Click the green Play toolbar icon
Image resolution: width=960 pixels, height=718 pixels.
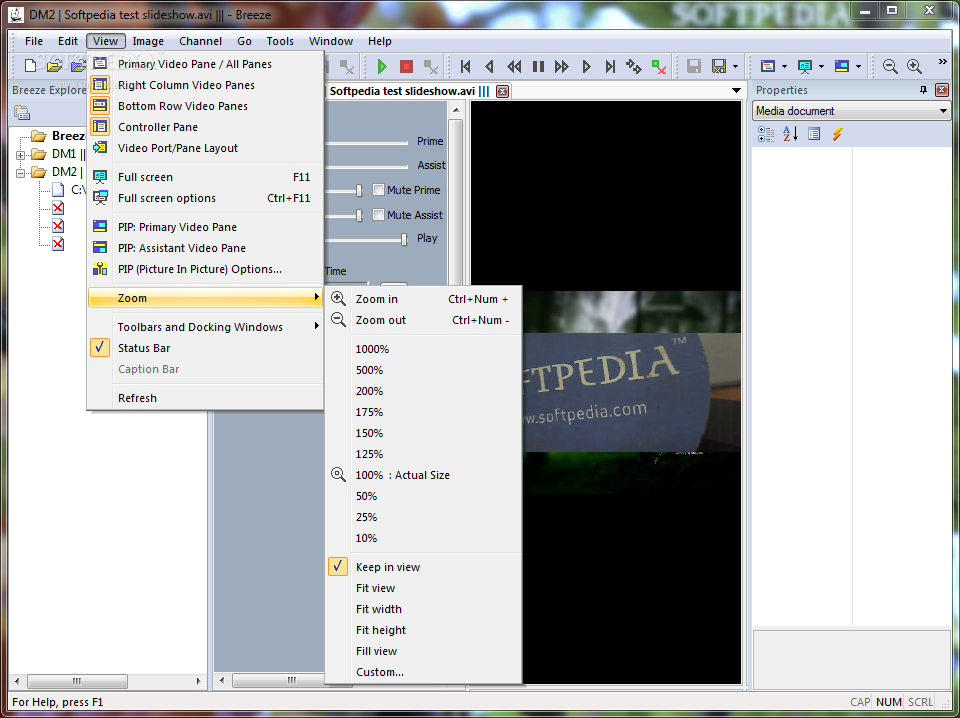(382, 66)
